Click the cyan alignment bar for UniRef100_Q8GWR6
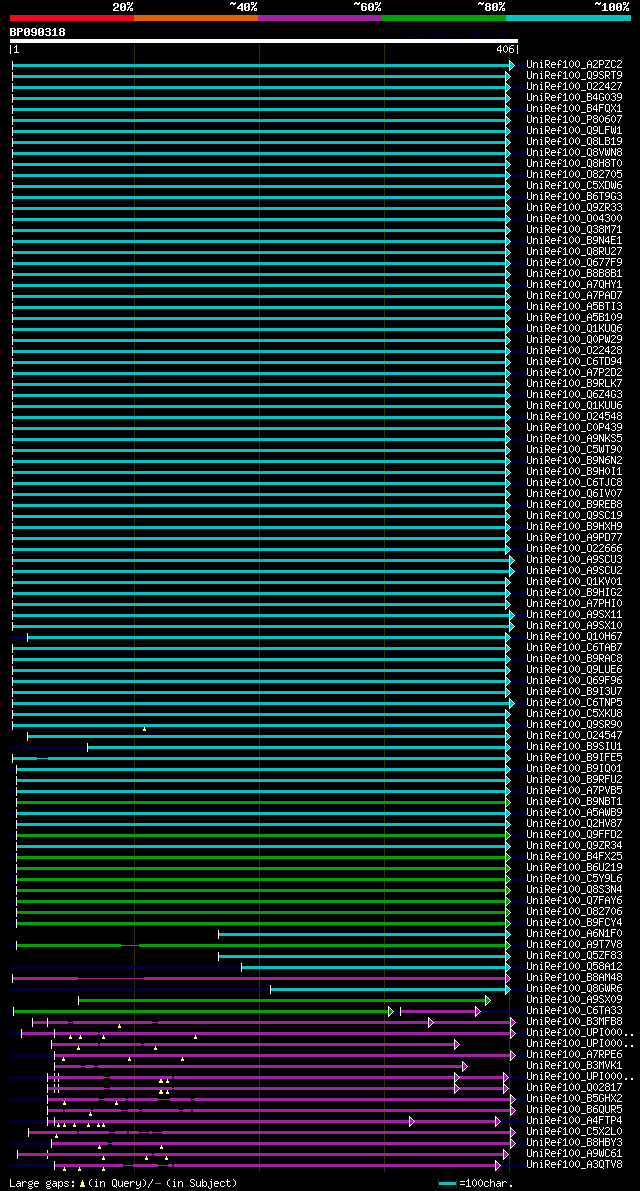Image resolution: width=640 pixels, height=1191 pixels. coord(390,990)
